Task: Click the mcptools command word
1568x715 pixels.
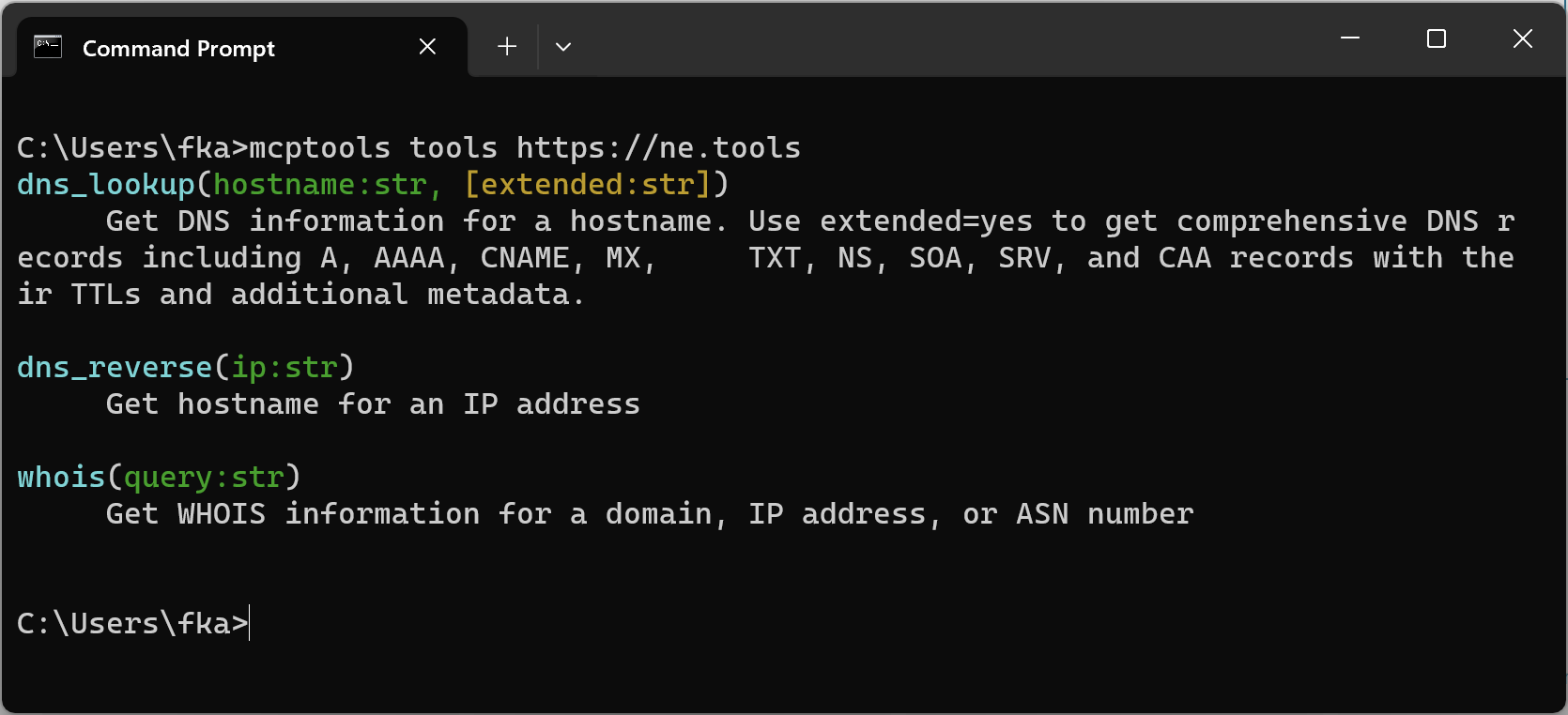Action: 319,148
